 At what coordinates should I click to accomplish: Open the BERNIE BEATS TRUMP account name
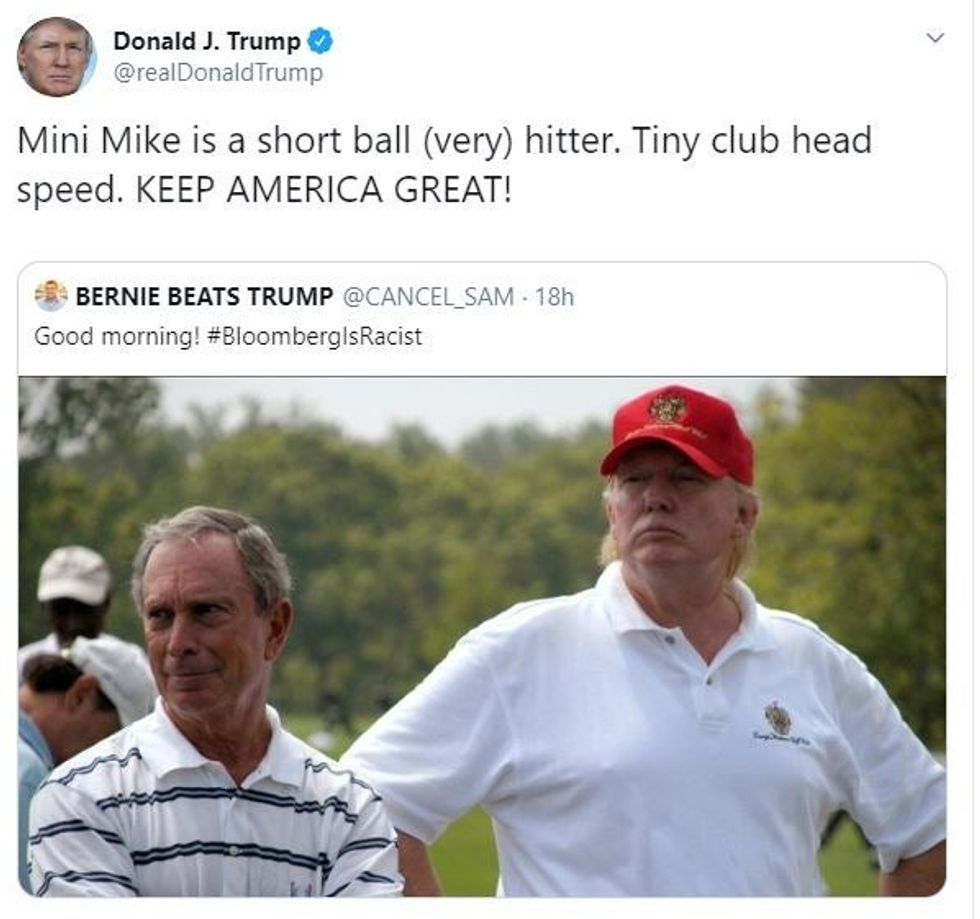coord(204,296)
